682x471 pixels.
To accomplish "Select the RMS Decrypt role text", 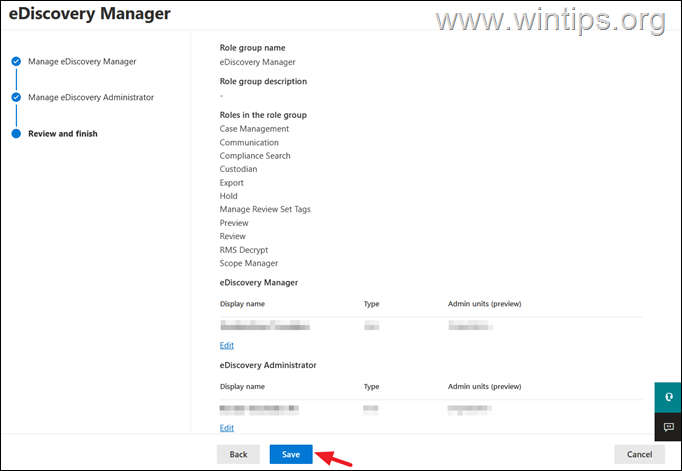I will click(244, 250).
